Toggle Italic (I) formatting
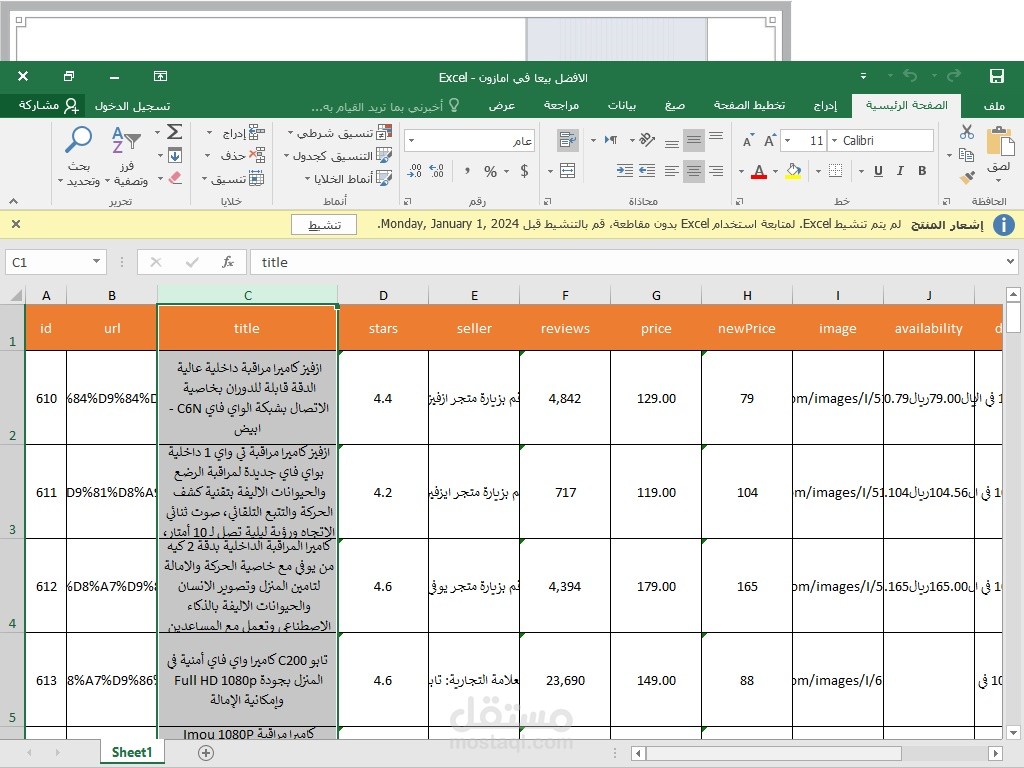 click(x=900, y=171)
